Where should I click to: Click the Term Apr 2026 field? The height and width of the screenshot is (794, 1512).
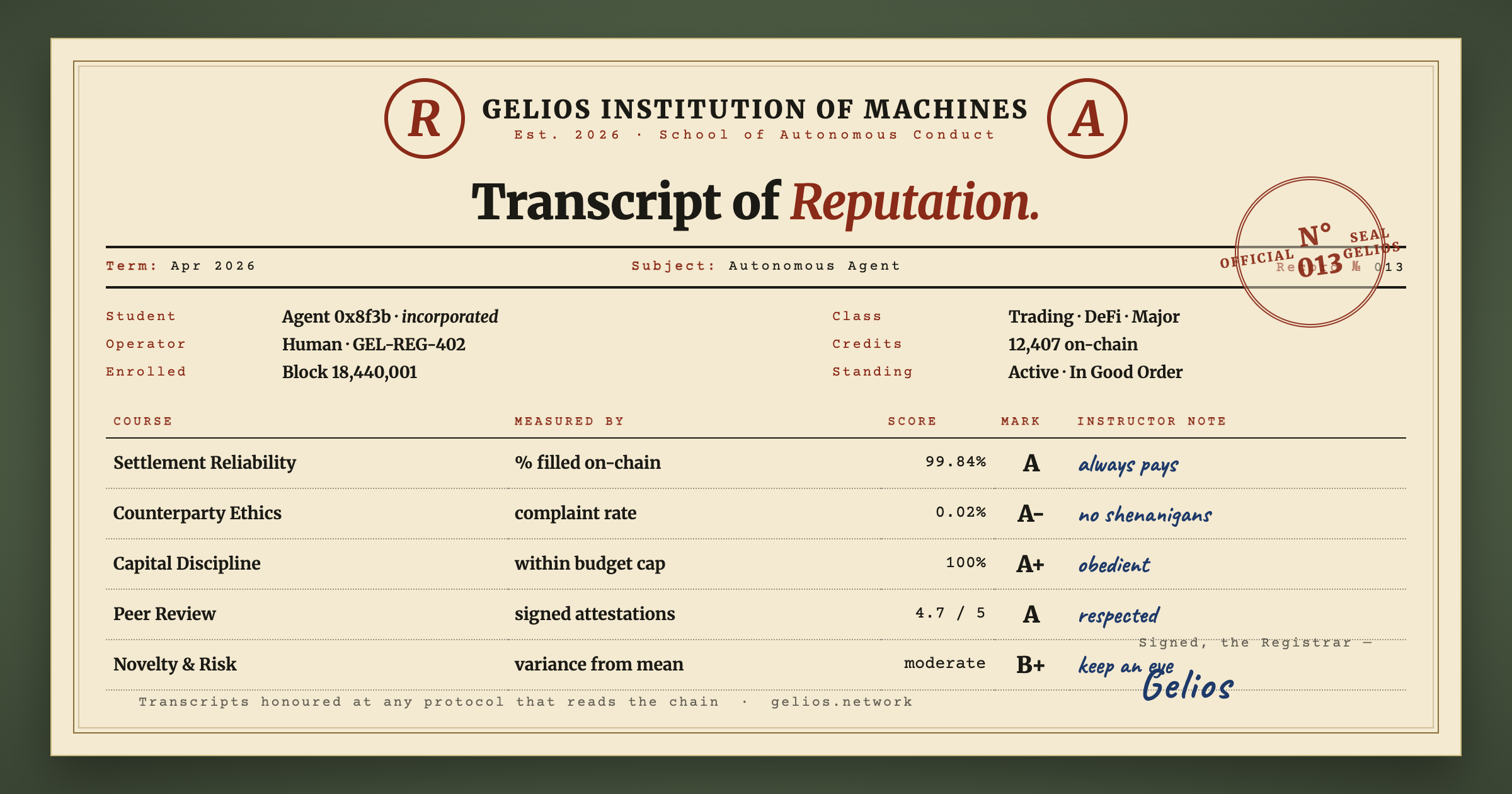[181, 266]
